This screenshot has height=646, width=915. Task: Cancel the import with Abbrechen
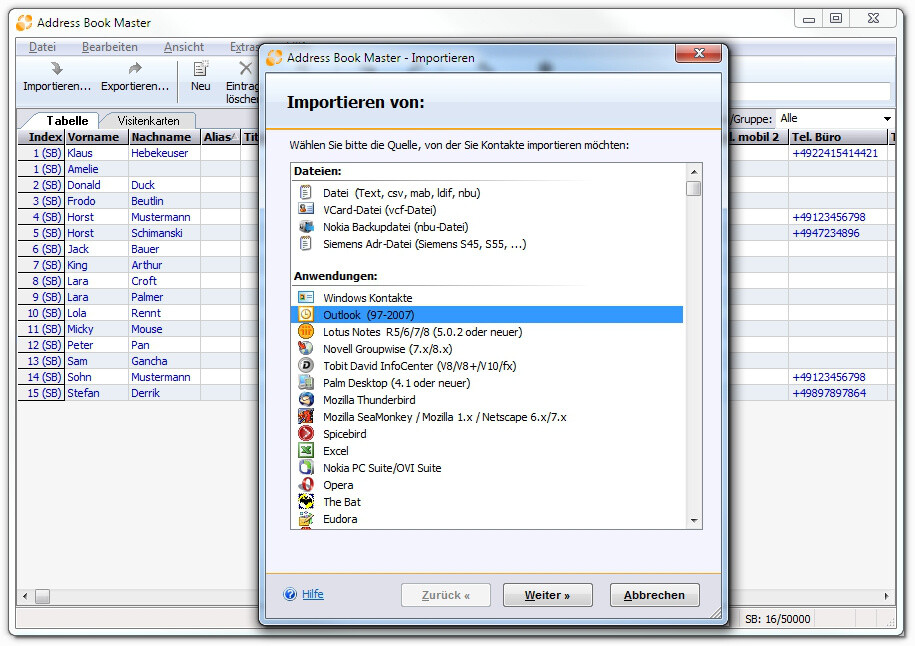654,594
